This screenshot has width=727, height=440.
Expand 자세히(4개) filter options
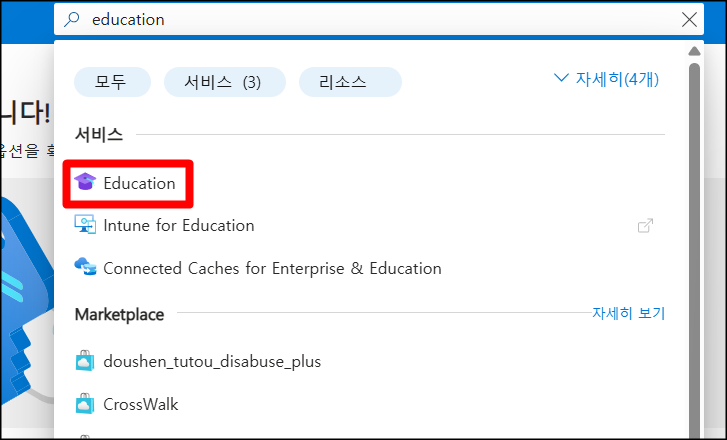(606, 79)
